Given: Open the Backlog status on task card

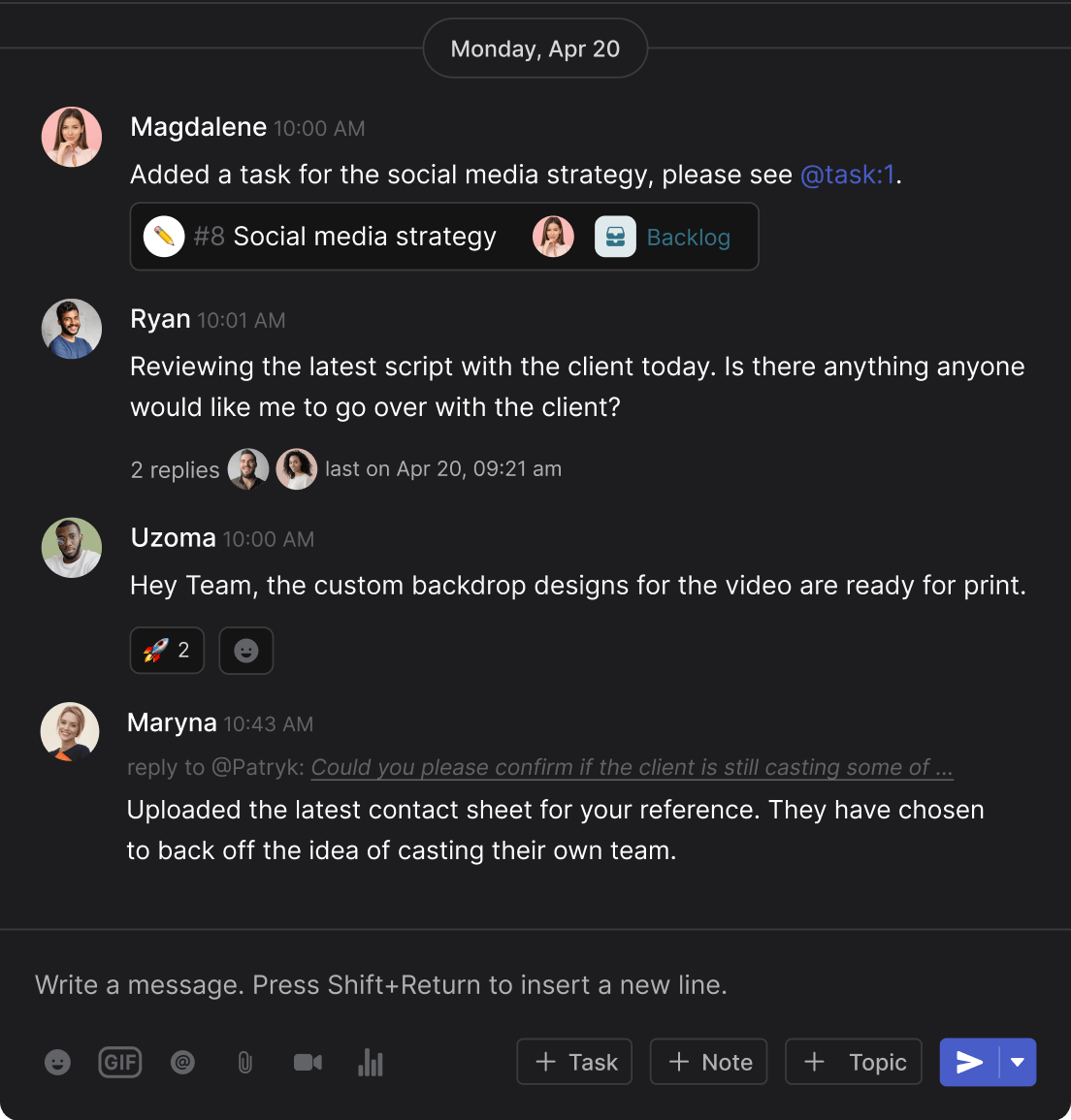Looking at the screenshot, I should pyautogui.click(x=688, y=238).
